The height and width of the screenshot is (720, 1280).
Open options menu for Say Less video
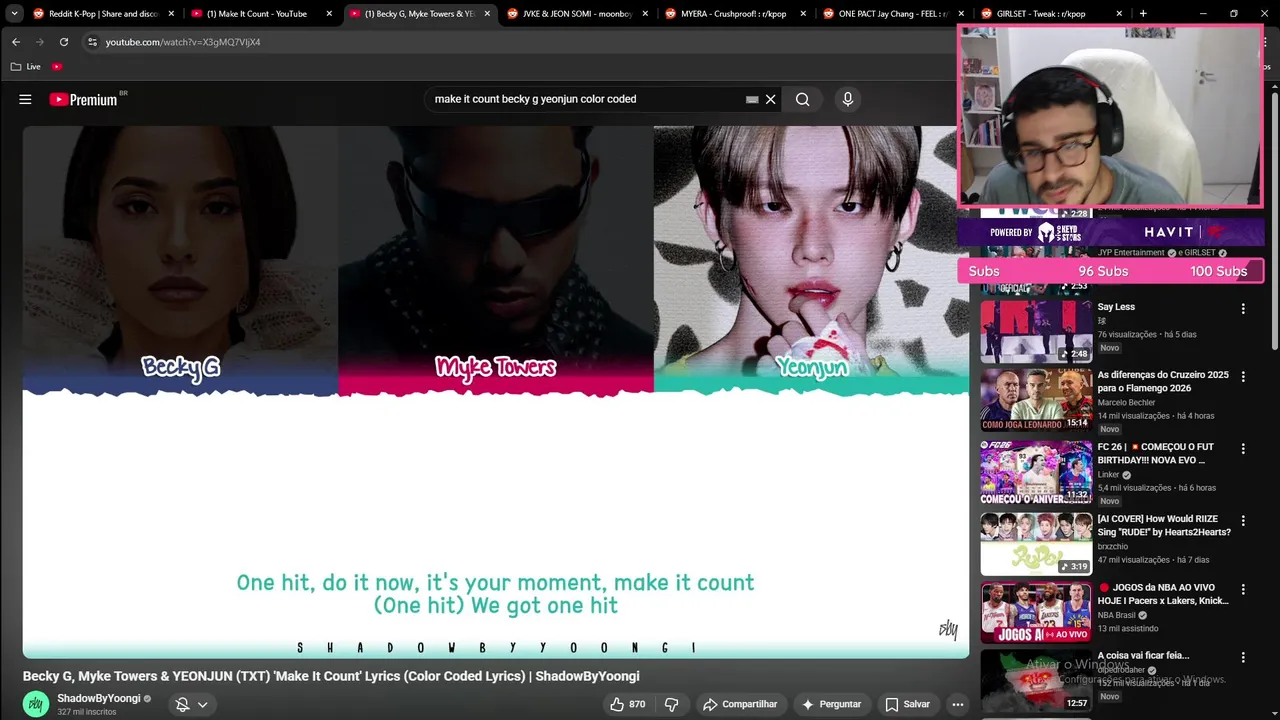[x=1243, y=309]
